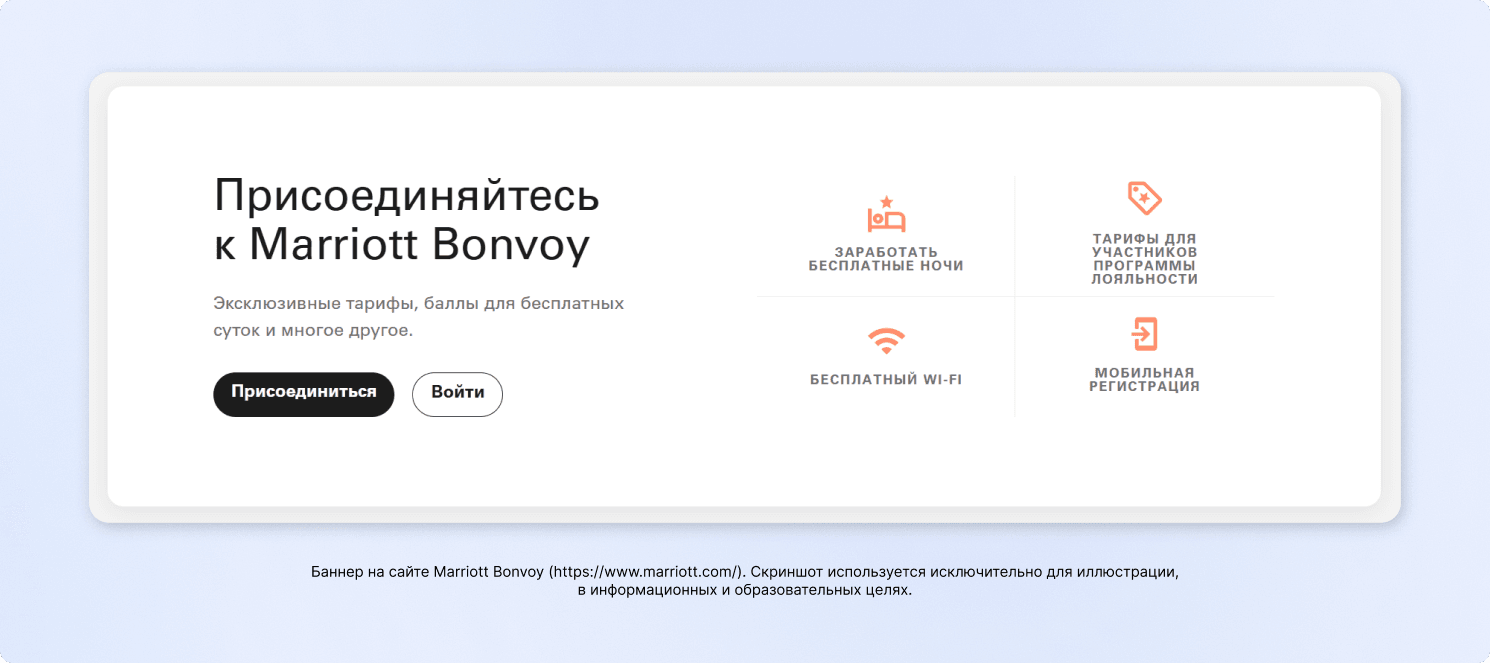Click the black Присоединиться button
1490x663 pixels.
[304, 394]
